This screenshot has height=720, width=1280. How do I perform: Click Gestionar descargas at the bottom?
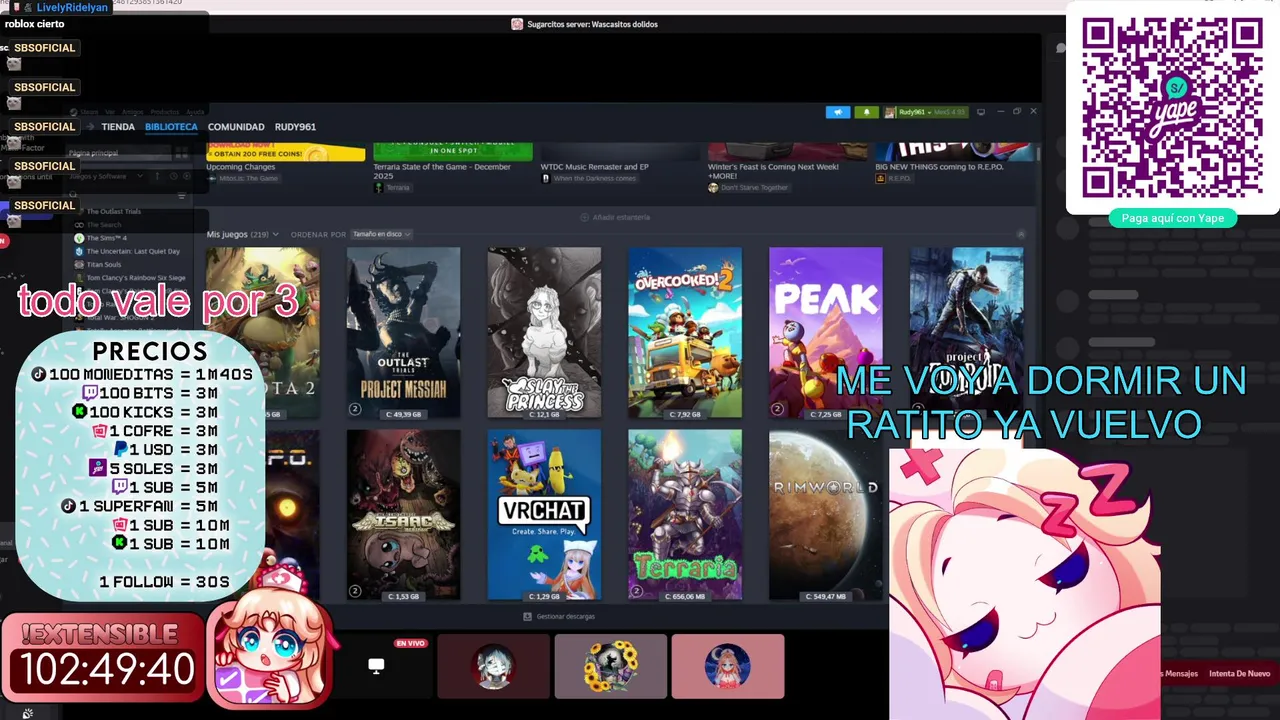point(559,616)
